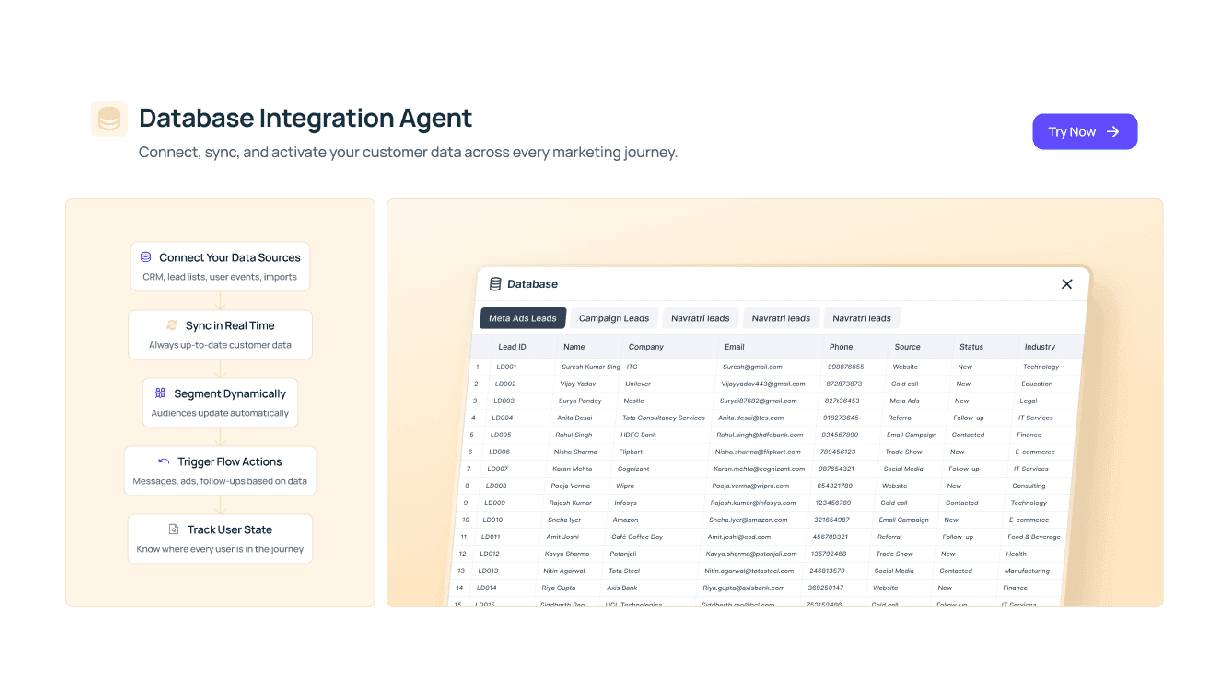Click the Connect Your Data Sources icon
This screenshot has height=677, width=1217.
click(x=146, y=257)
